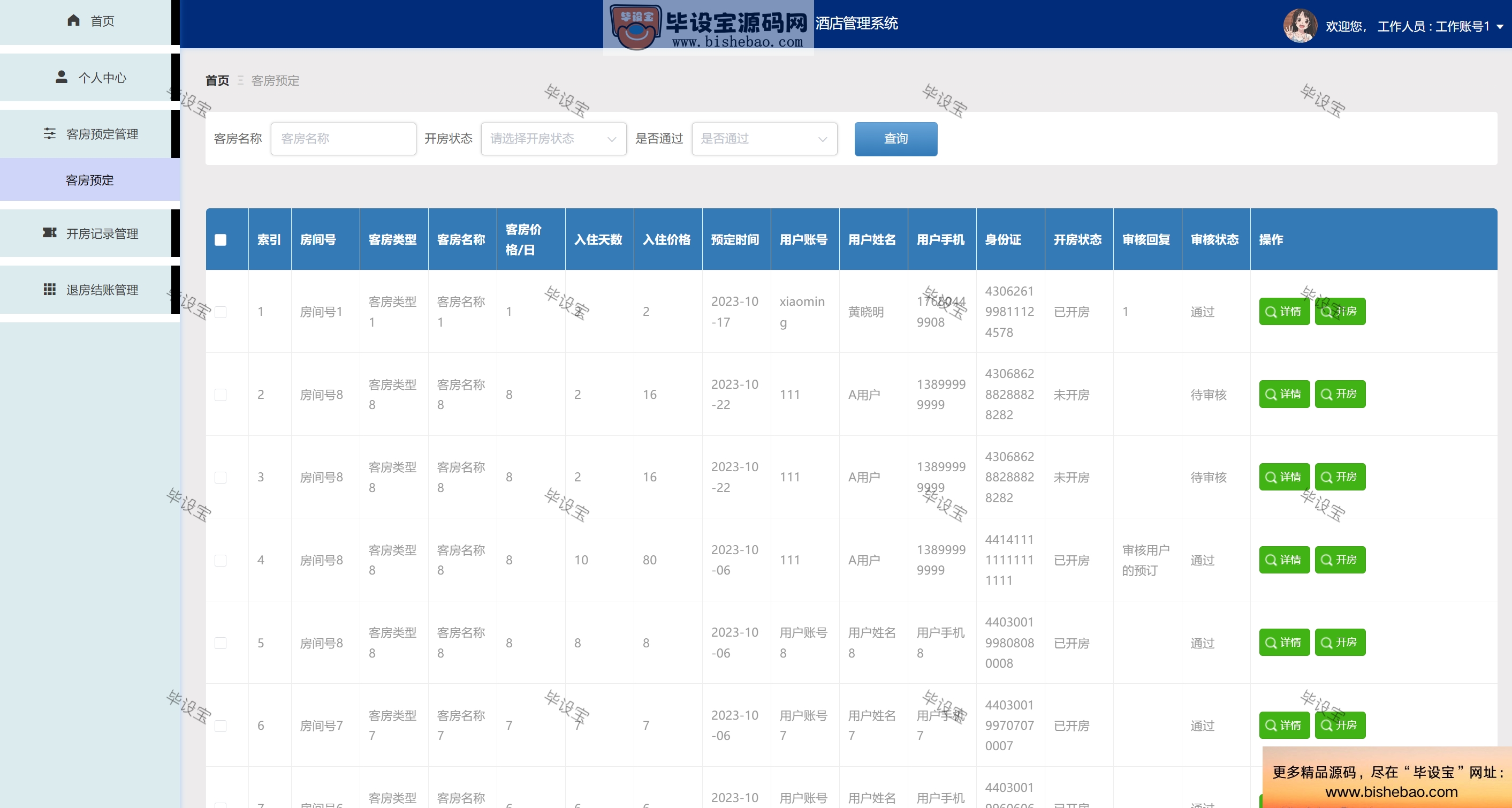Check the checkbox for index 3 row
1512x808 pixels.
click(x=221, y=478)
